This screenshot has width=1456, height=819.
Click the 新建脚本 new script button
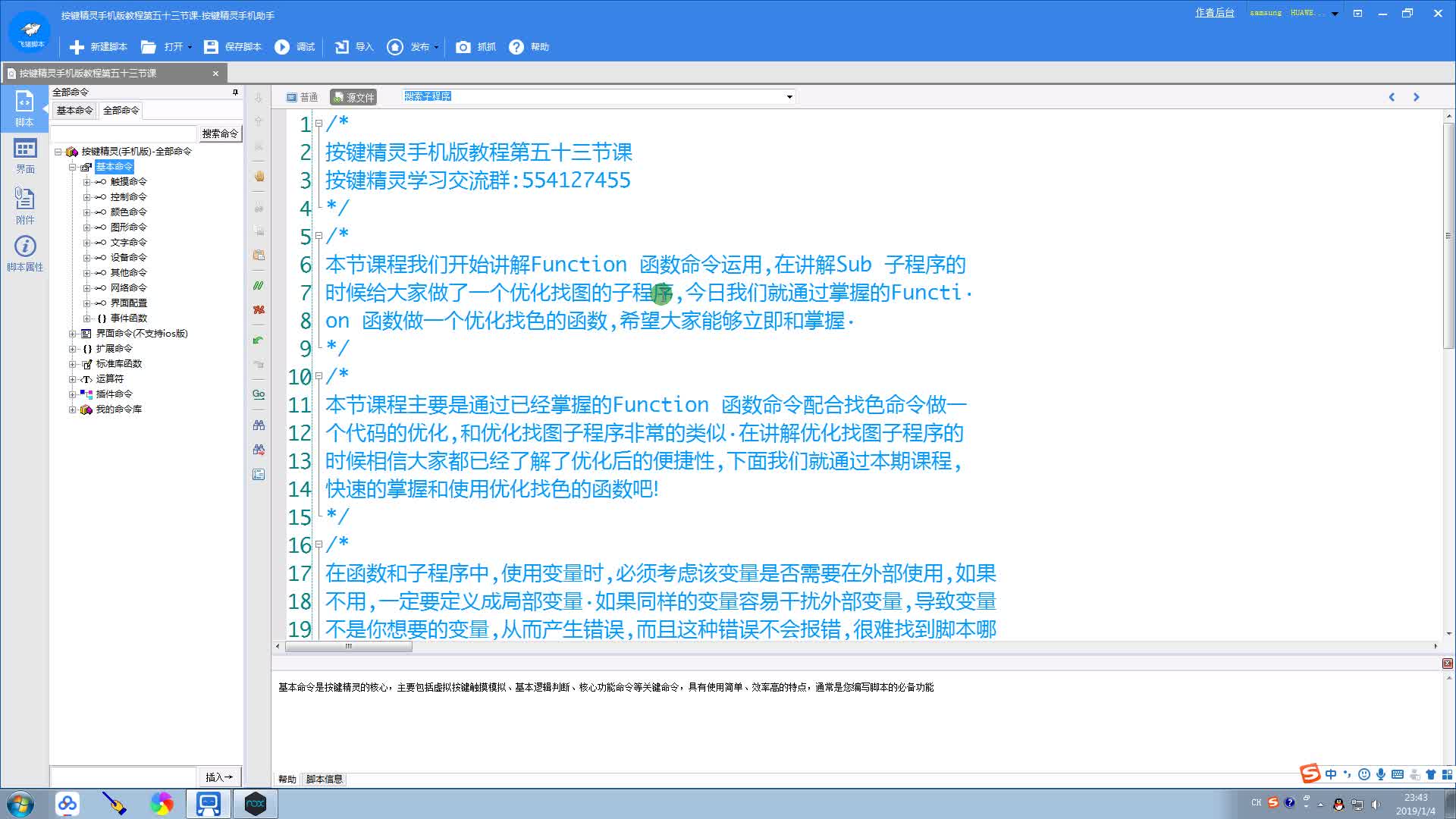click(99, 47)
